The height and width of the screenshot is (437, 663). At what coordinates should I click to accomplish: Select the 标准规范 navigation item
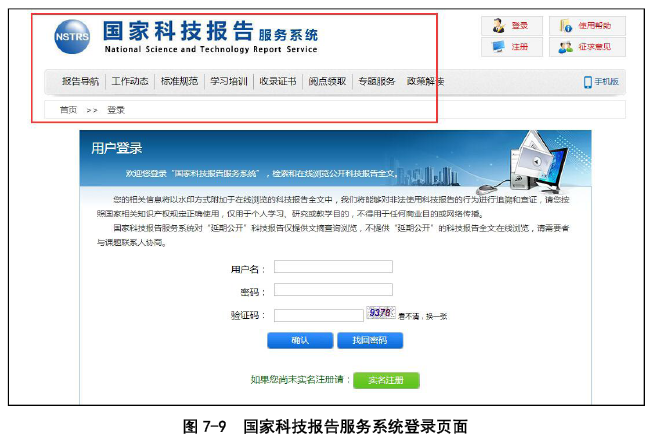click(x=179, y=82)
